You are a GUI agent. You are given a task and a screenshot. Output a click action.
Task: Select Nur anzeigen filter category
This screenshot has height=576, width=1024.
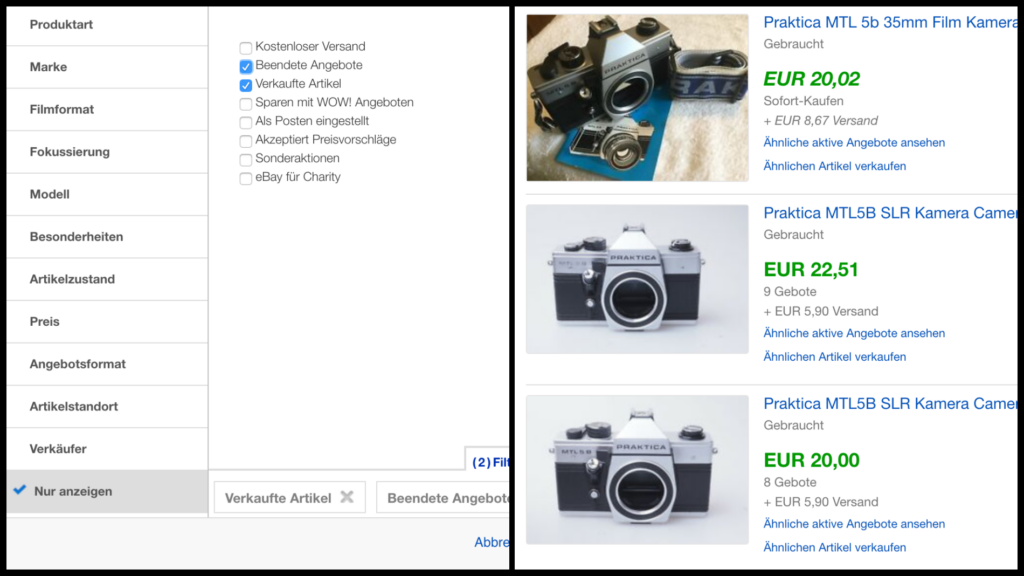[107, 492]
